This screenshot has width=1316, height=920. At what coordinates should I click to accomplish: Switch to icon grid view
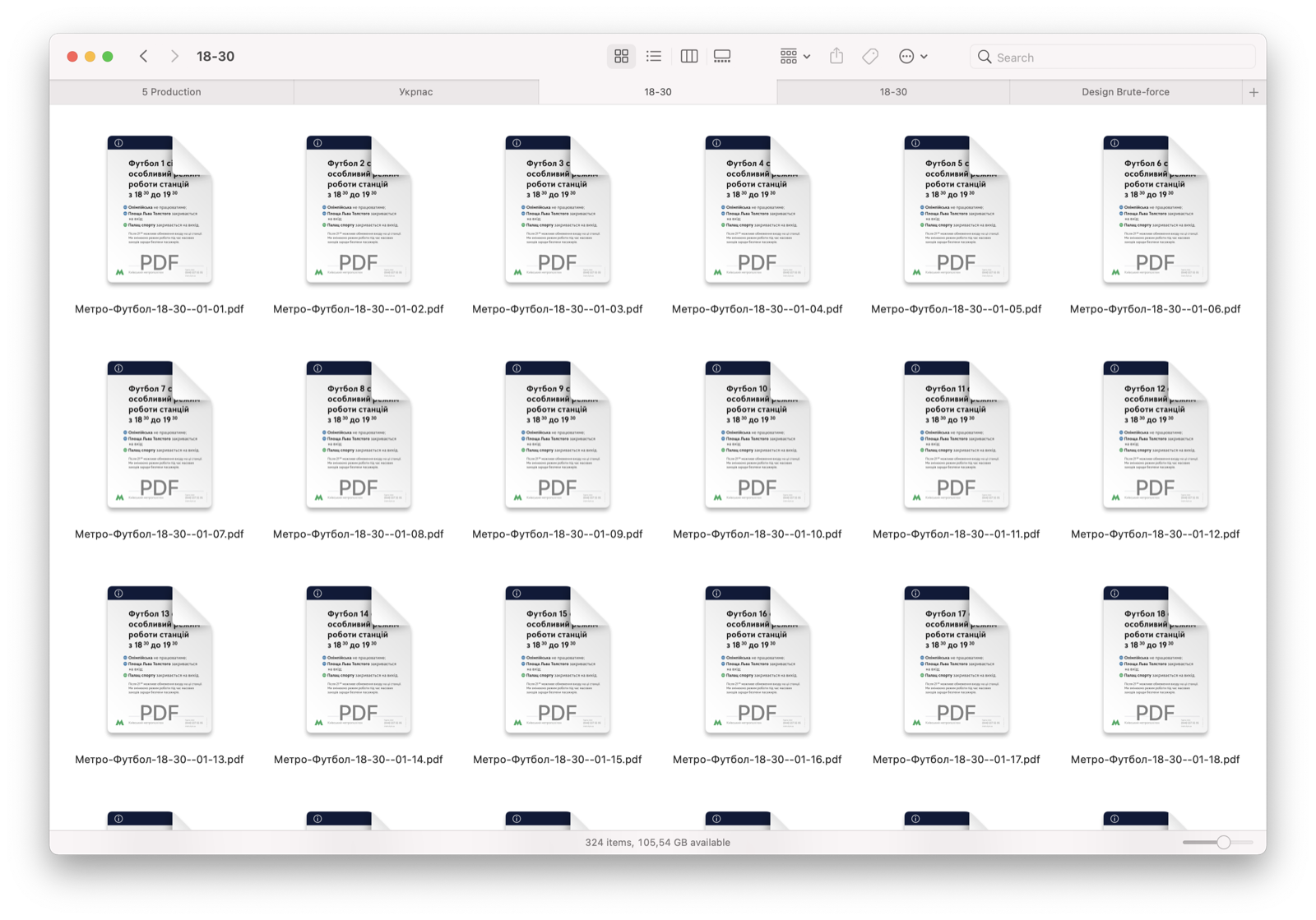[621, 56]
